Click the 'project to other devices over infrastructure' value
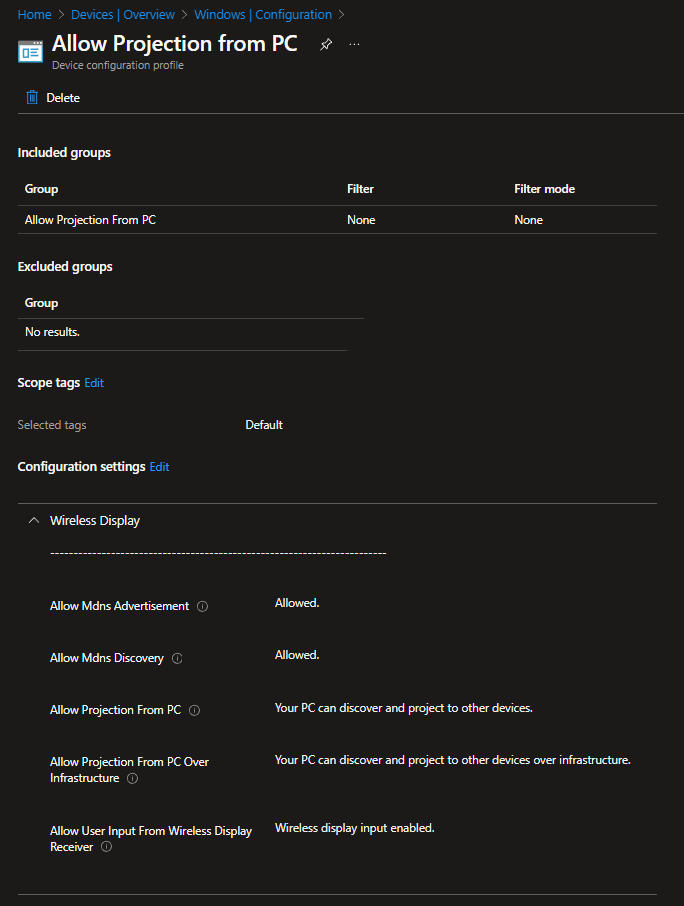Image resolution: width=684 pixels, height=906 pixels. coord(452,760)
